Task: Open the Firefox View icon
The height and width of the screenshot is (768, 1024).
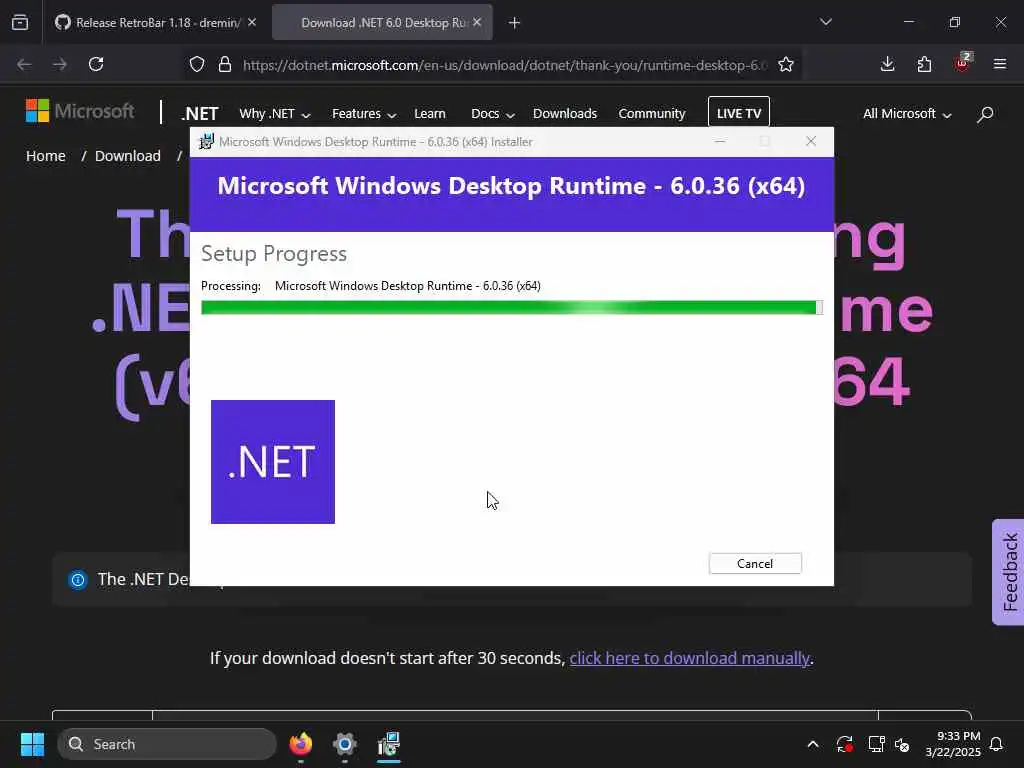Action: point(20,23)
